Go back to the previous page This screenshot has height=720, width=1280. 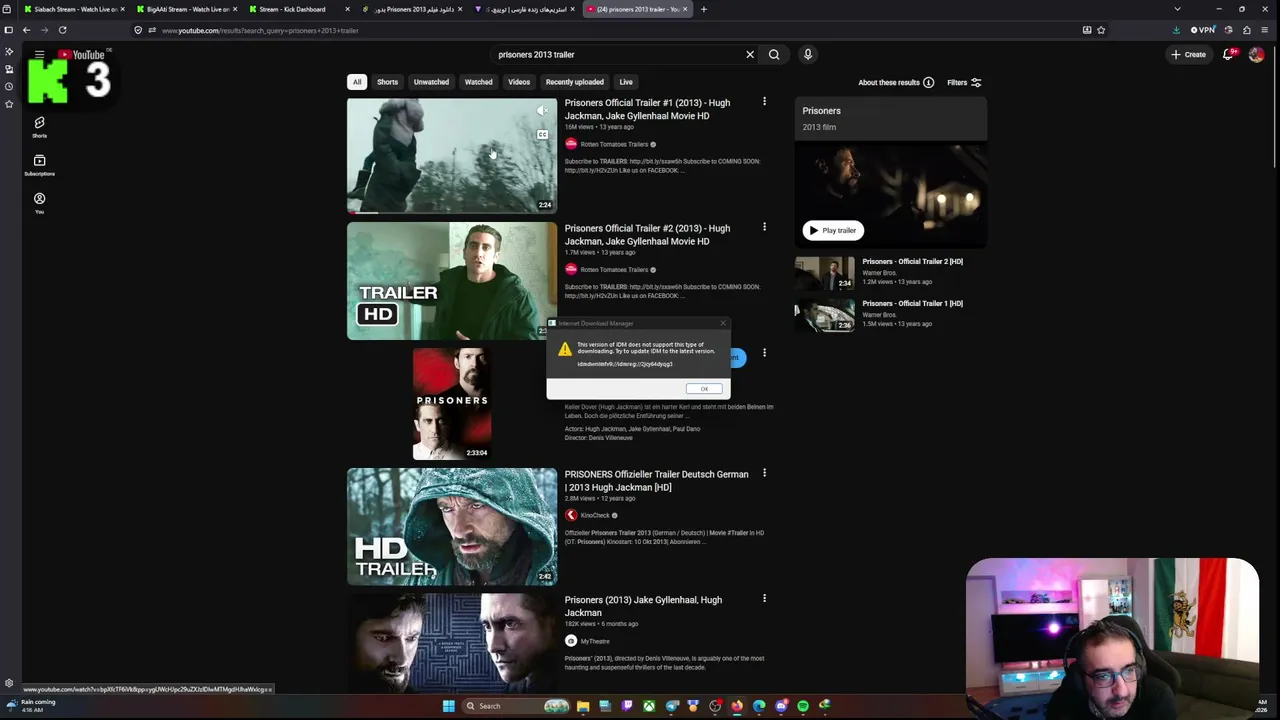coord(27,30)
